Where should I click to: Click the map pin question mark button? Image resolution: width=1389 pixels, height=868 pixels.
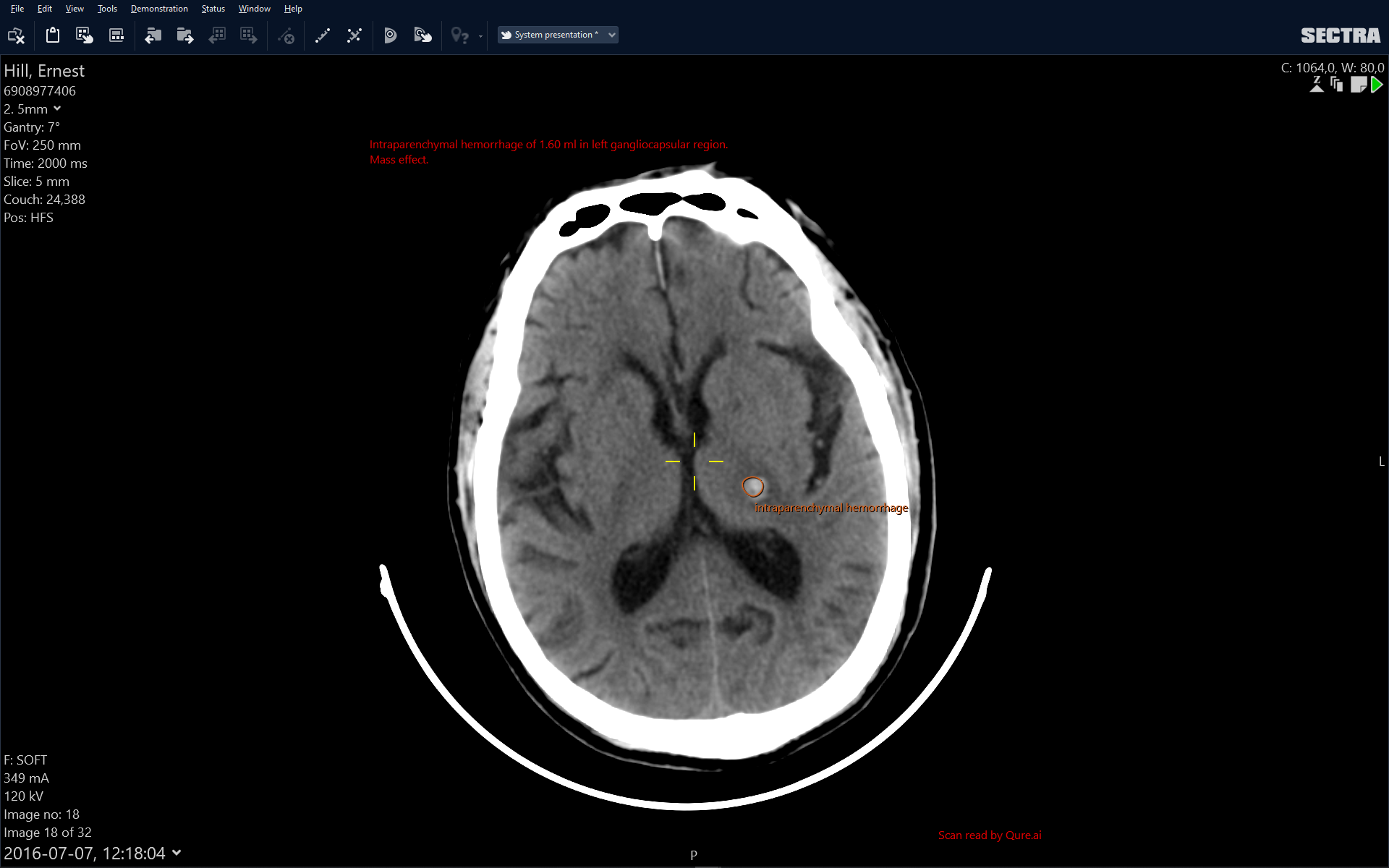459,35
